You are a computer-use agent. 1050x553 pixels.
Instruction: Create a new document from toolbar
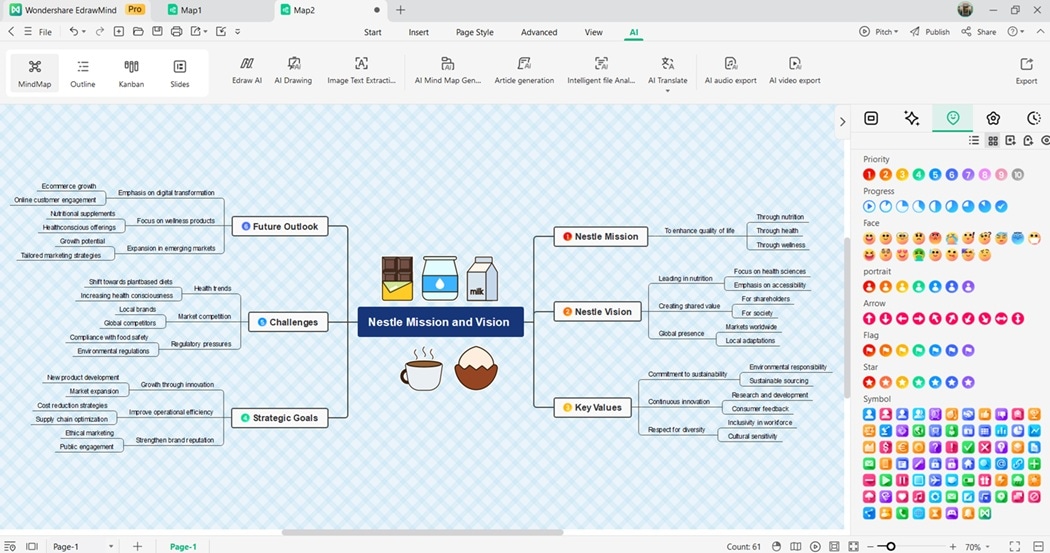(x=119, y=31)
